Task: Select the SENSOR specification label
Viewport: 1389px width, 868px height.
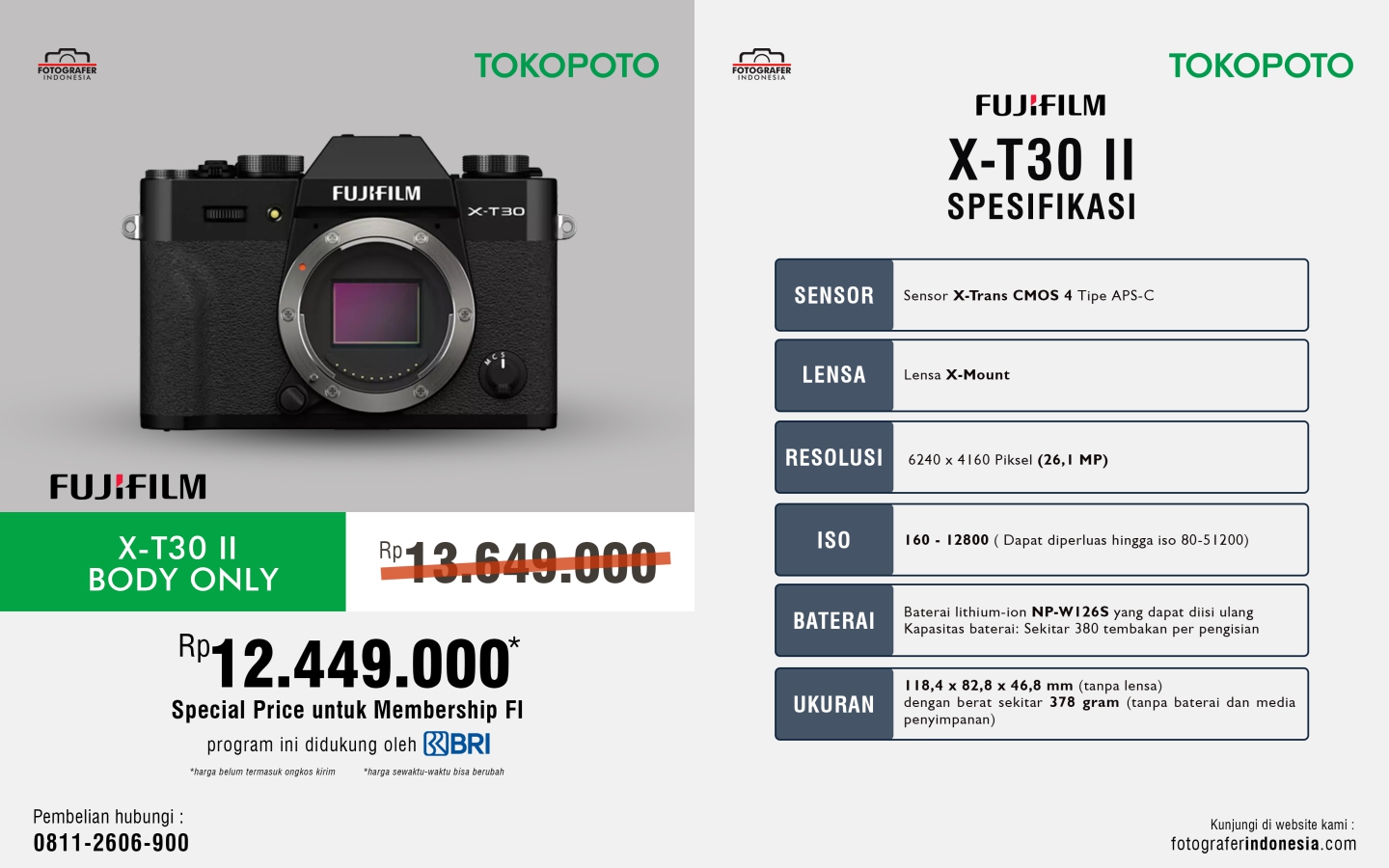Action: [x=834, y=295]
